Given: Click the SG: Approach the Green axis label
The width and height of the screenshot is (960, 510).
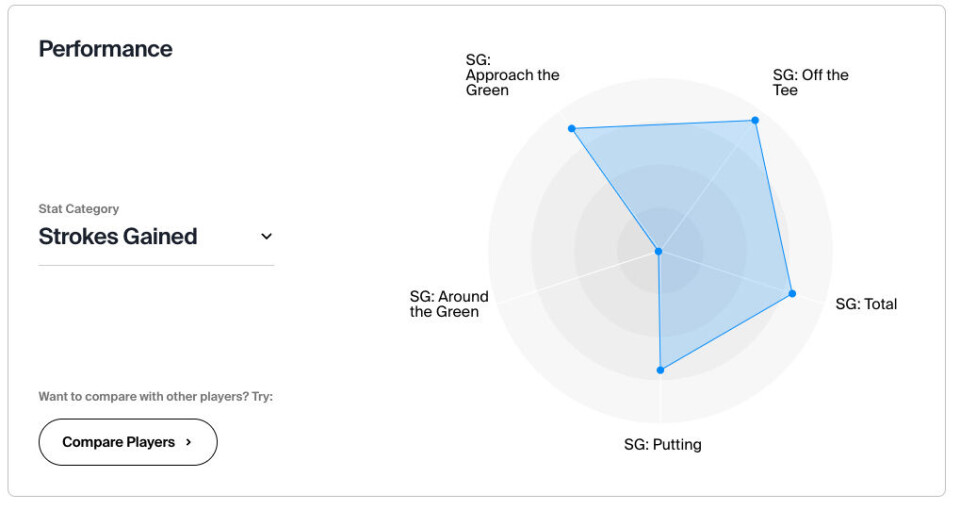Looking at the screenshot, I should pyautogui.click(x=512, y=75).
